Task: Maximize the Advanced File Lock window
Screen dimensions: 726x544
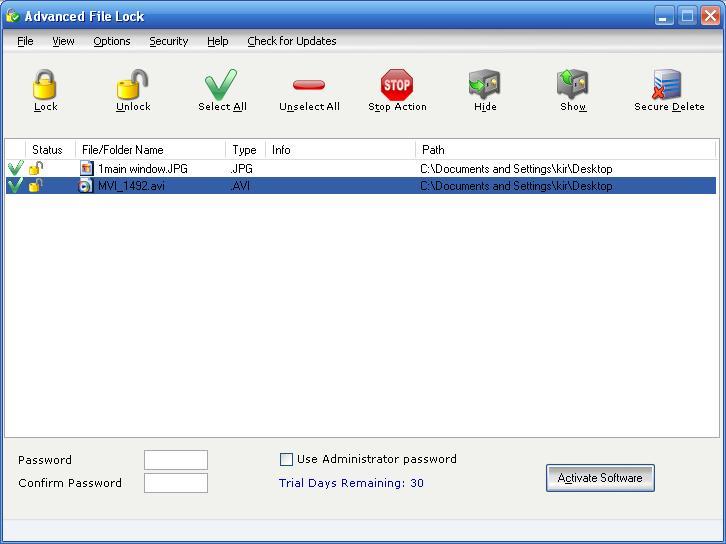Action: click(687, 17)
